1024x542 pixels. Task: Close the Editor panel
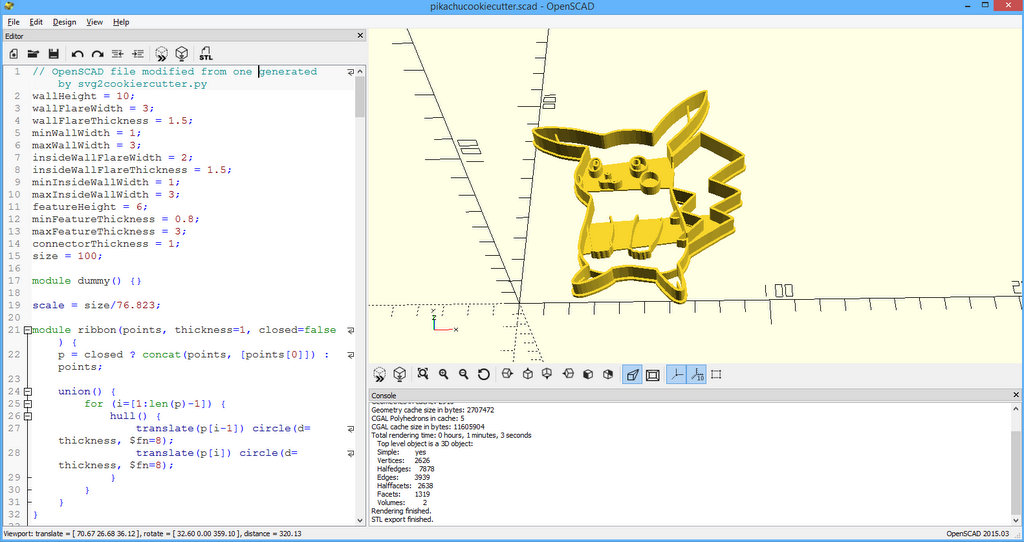click(360, 35)
